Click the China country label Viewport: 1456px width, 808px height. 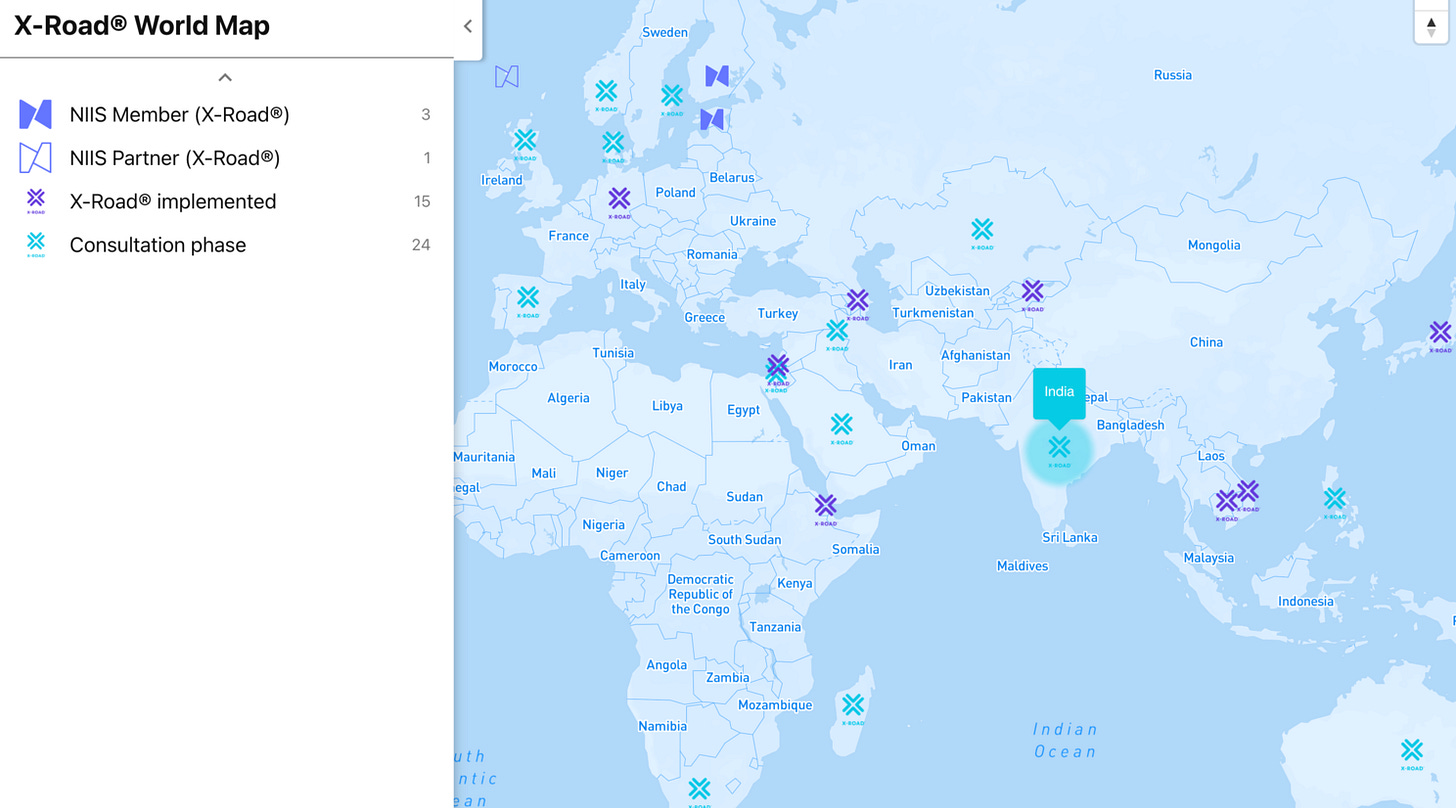[x=1206, y=342]
